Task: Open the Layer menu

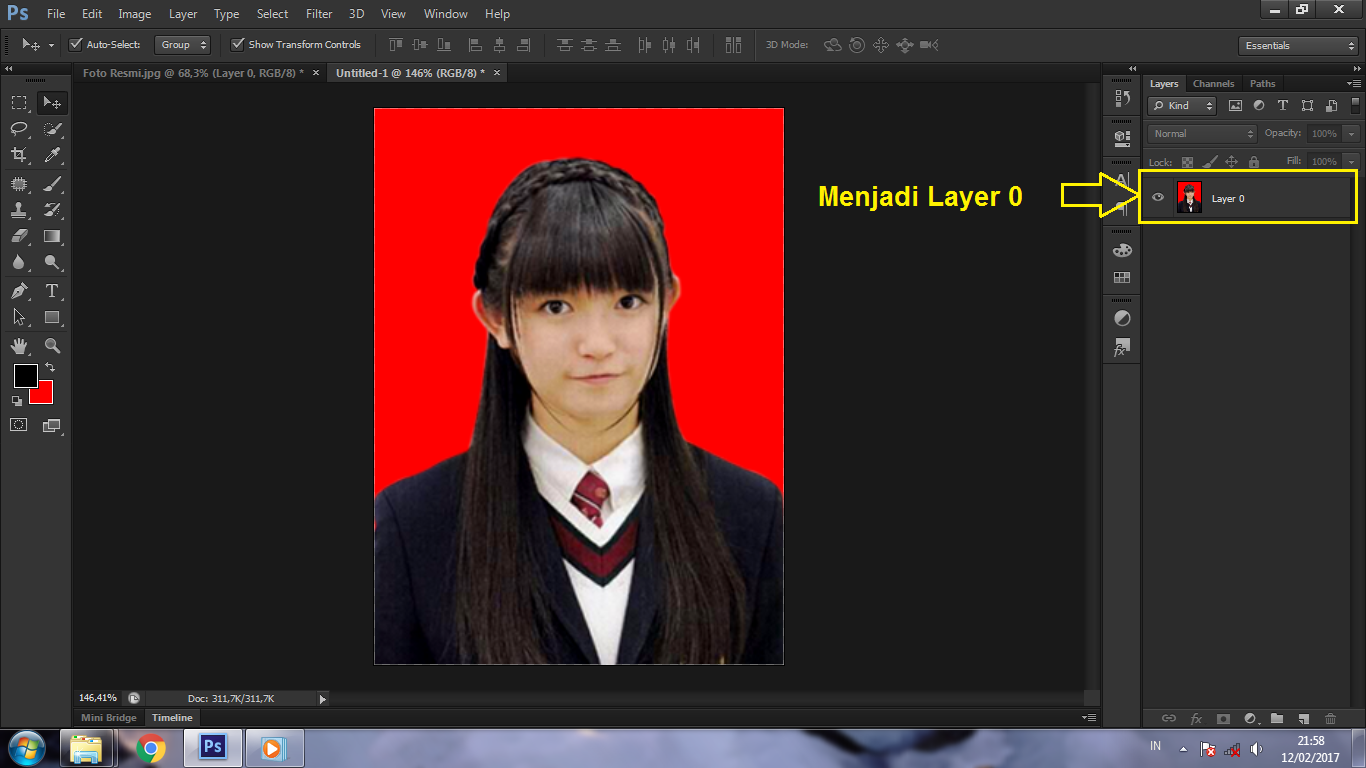Action: coord(183,14)
